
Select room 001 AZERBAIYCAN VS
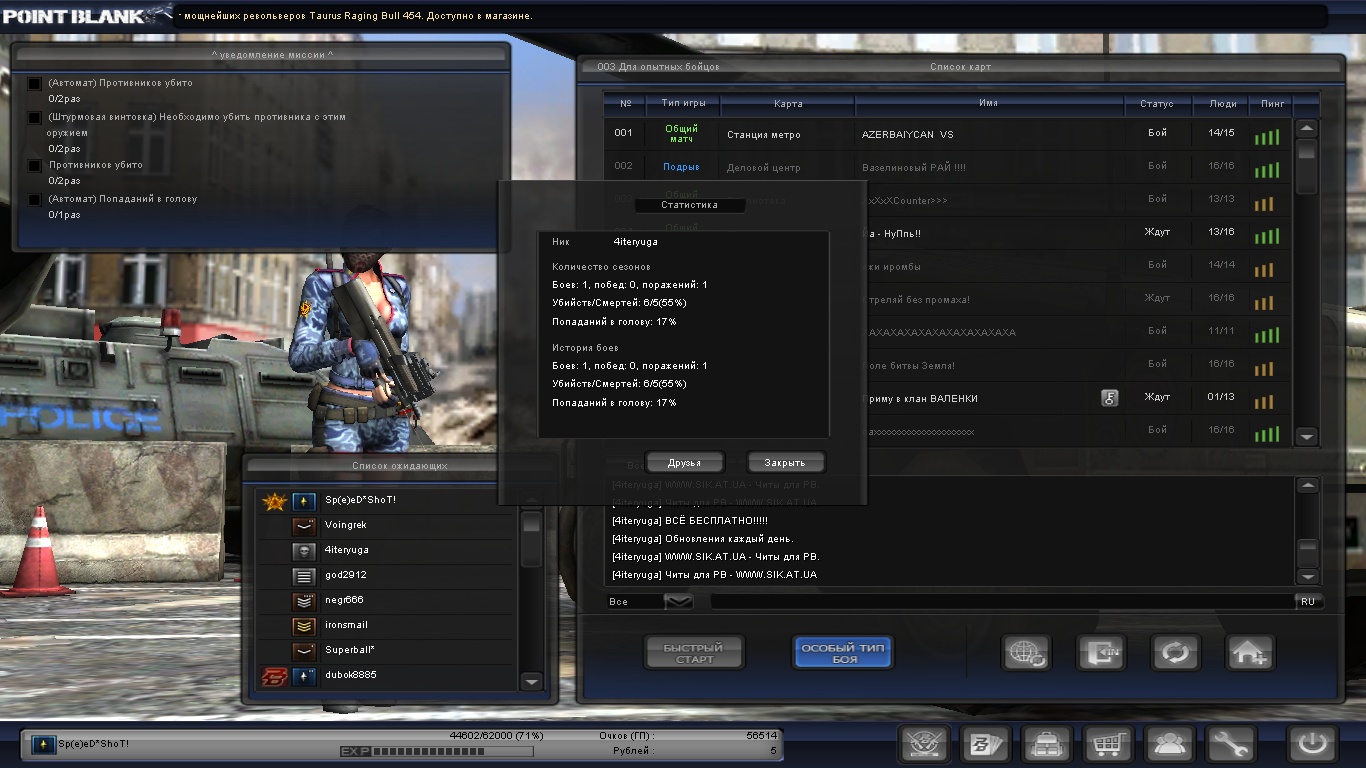point(948,134)
